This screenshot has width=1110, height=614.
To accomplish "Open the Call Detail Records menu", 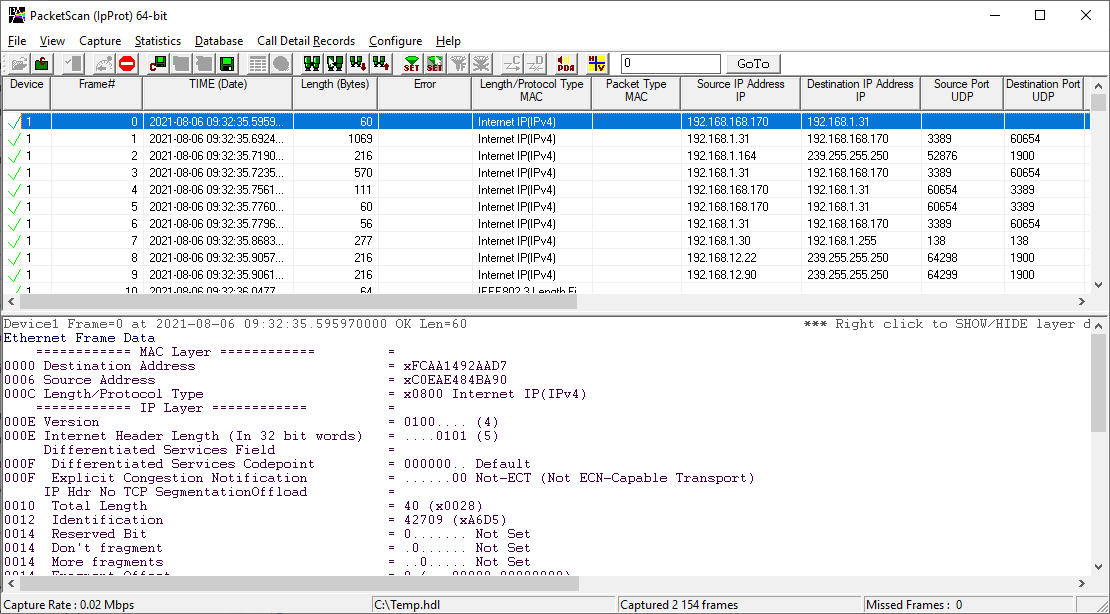I will pyautogui.click(x=306, y=41).
